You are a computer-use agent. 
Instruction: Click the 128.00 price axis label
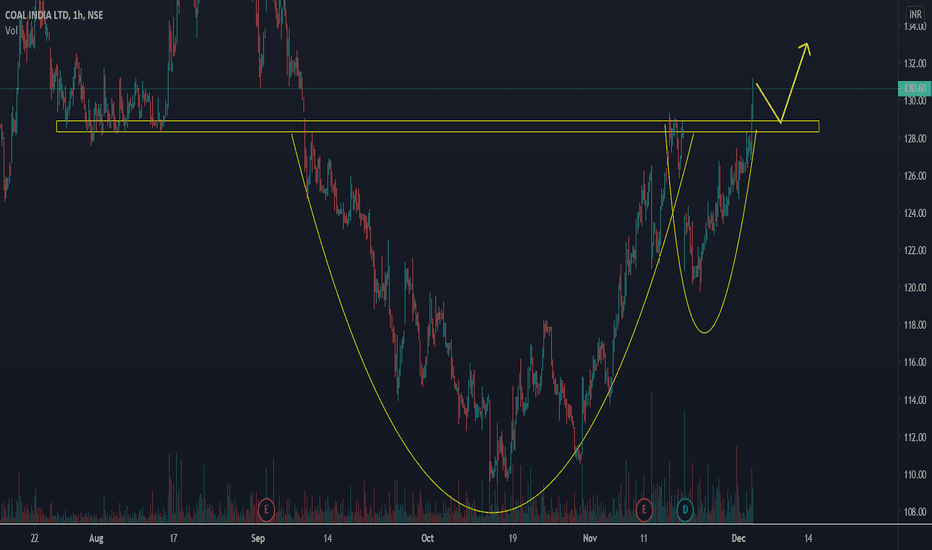pos(915,139)
